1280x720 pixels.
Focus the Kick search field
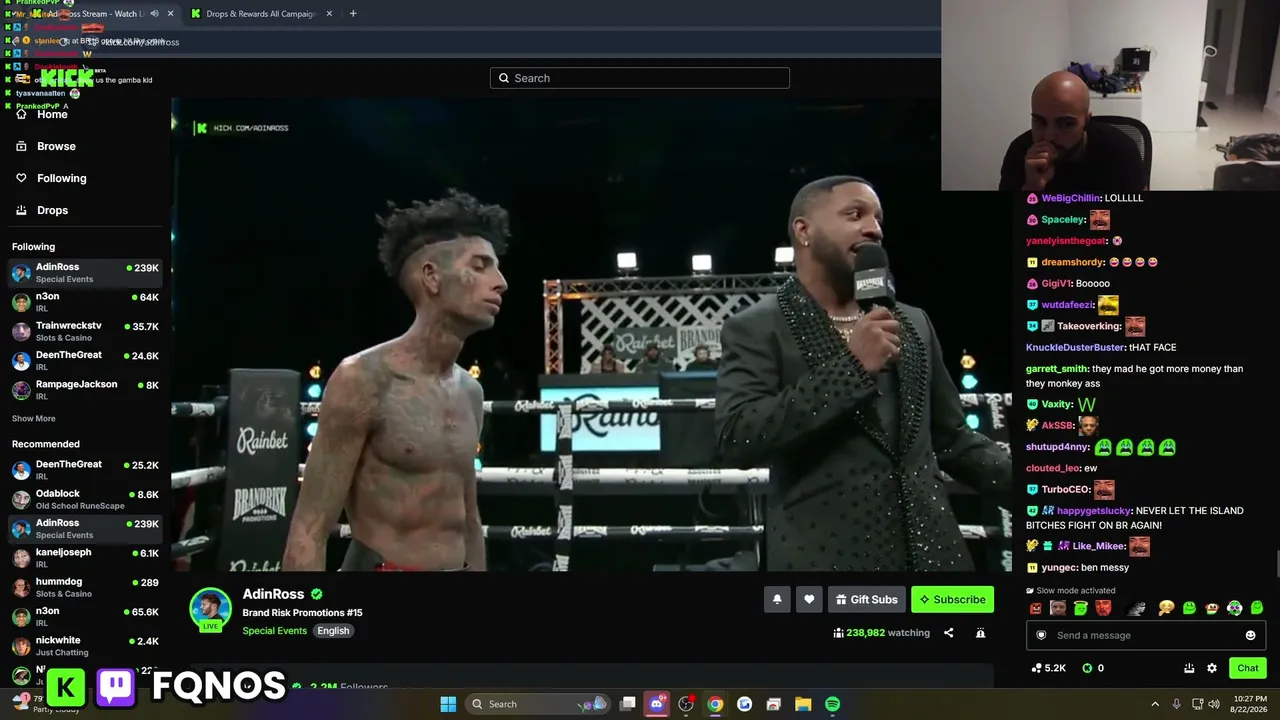[640, 78]
